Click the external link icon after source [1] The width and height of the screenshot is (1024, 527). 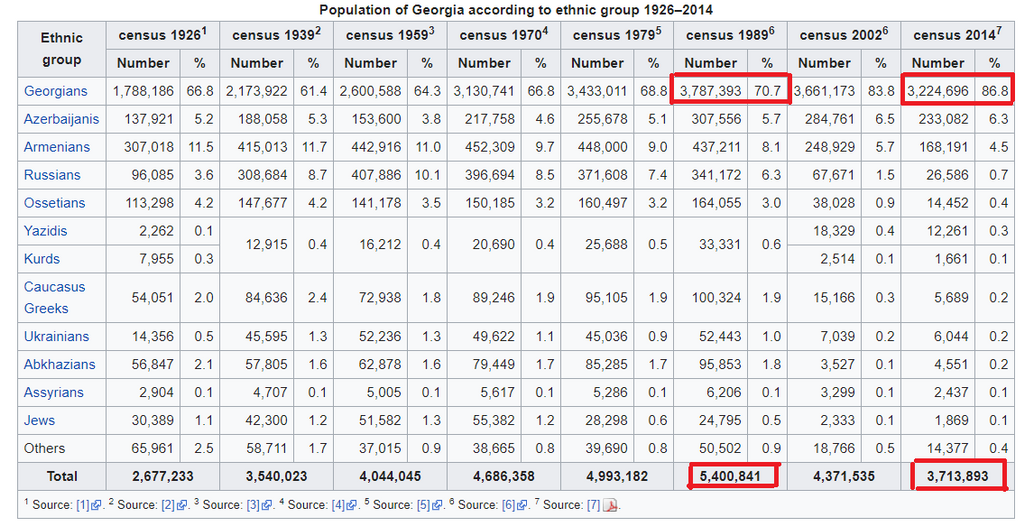click(x=96, y=505)
